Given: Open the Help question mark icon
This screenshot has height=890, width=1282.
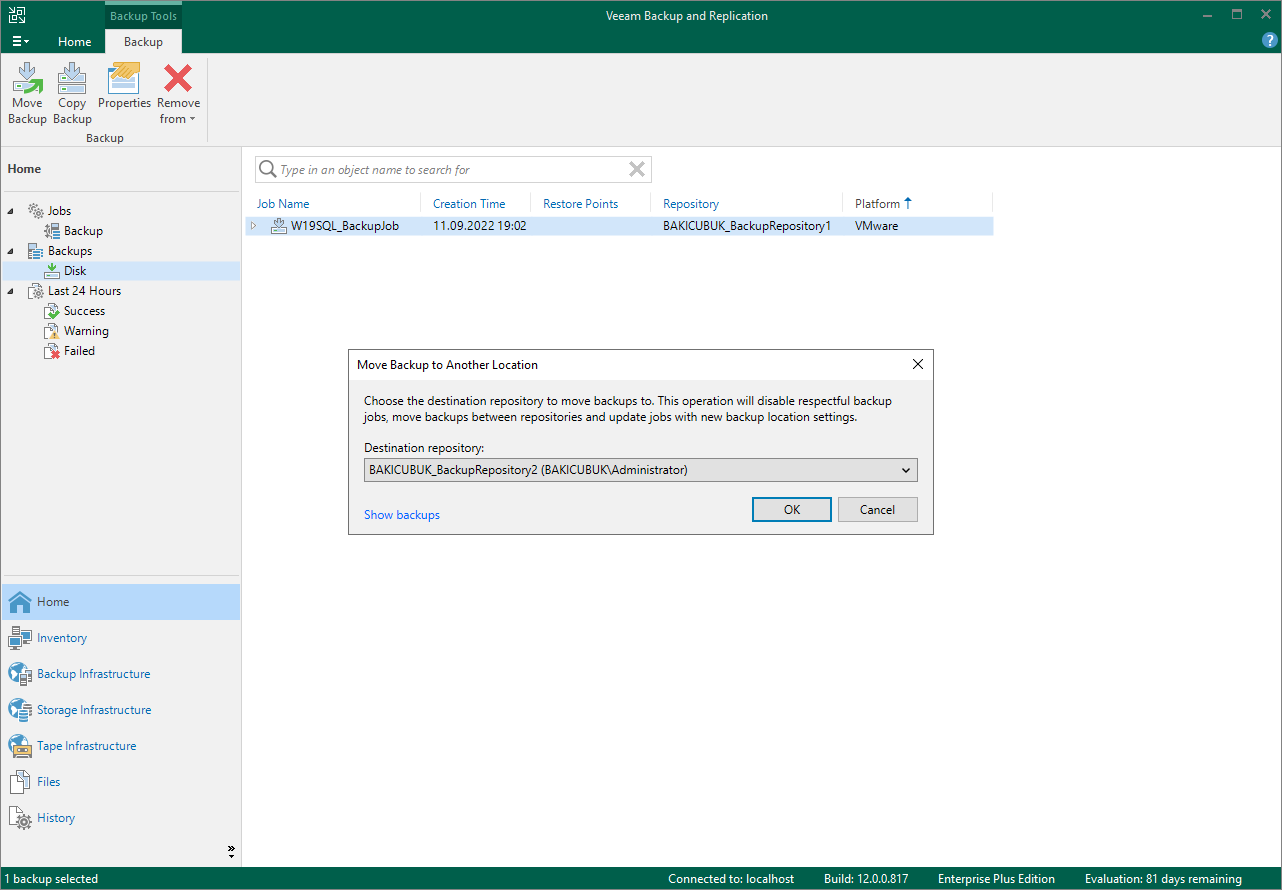Looking at the screenshot, I should pyautogui.click(x=1270, y=41).
